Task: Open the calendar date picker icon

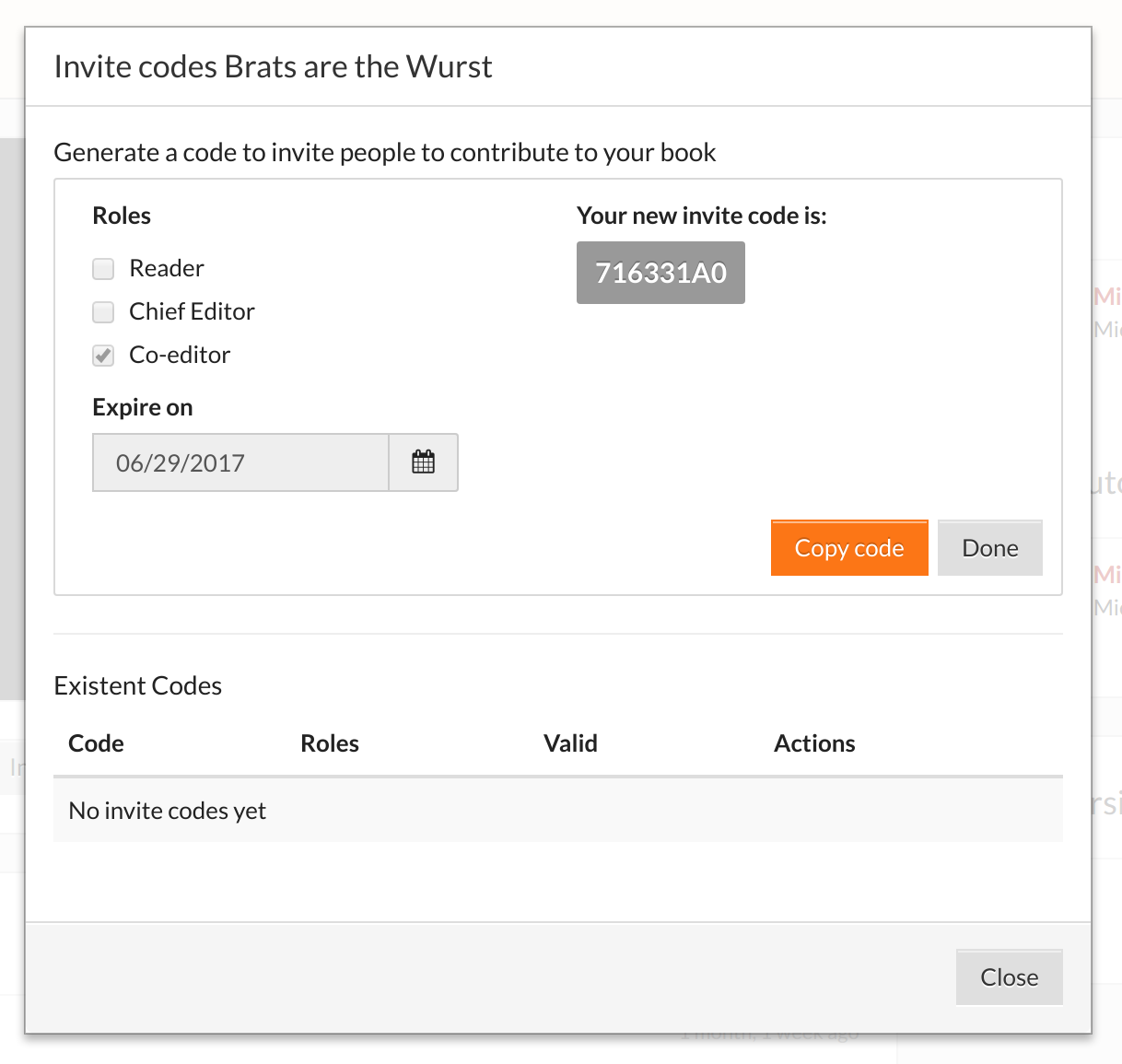Action: click(x=423, y=462)
